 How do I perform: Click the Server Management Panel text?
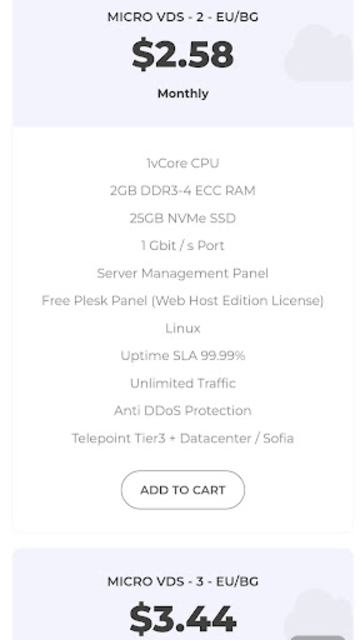click(x=182, y=273)
